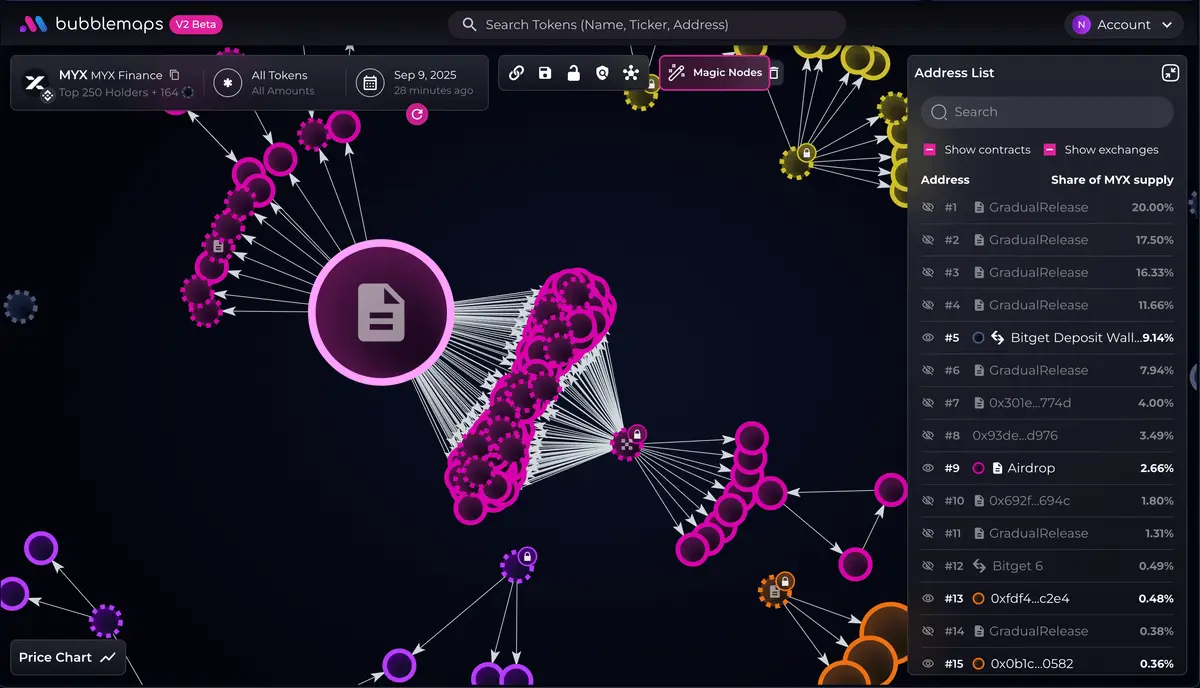This screenshot has height=688, width=1200.
Task: Click the yellow dashed node with lock badge
Action: (x=797, y=161)
